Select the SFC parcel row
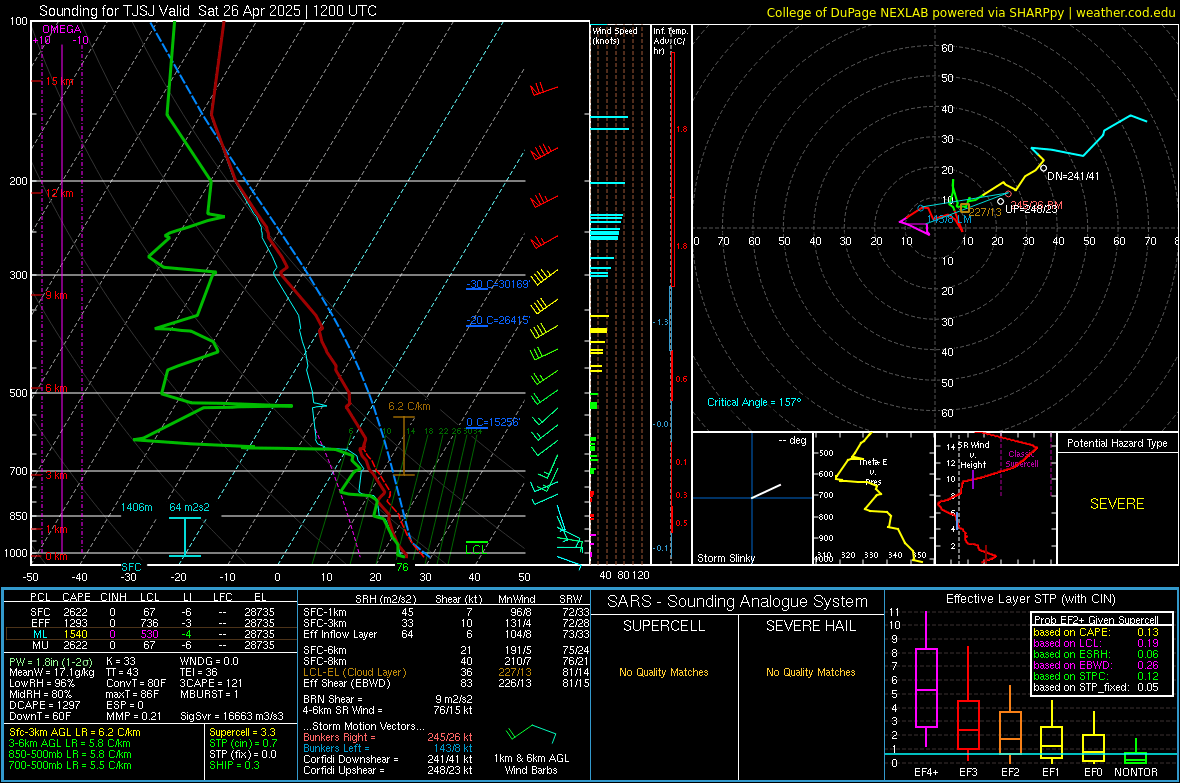 pos(151,612)
